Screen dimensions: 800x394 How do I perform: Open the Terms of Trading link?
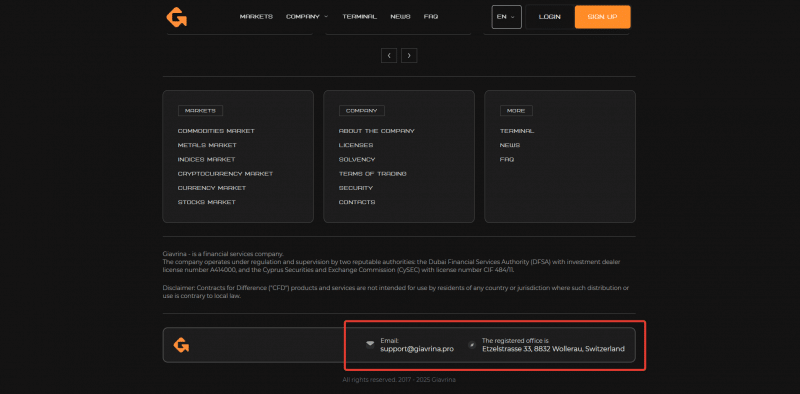pos(372,174)
